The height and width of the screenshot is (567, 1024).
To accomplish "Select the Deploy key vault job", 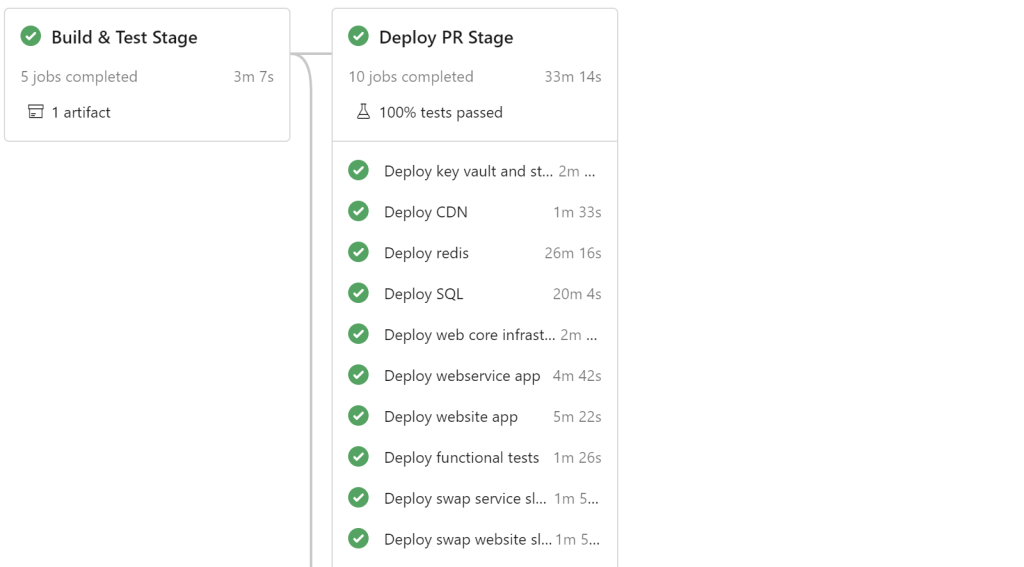I will point(467,171).
